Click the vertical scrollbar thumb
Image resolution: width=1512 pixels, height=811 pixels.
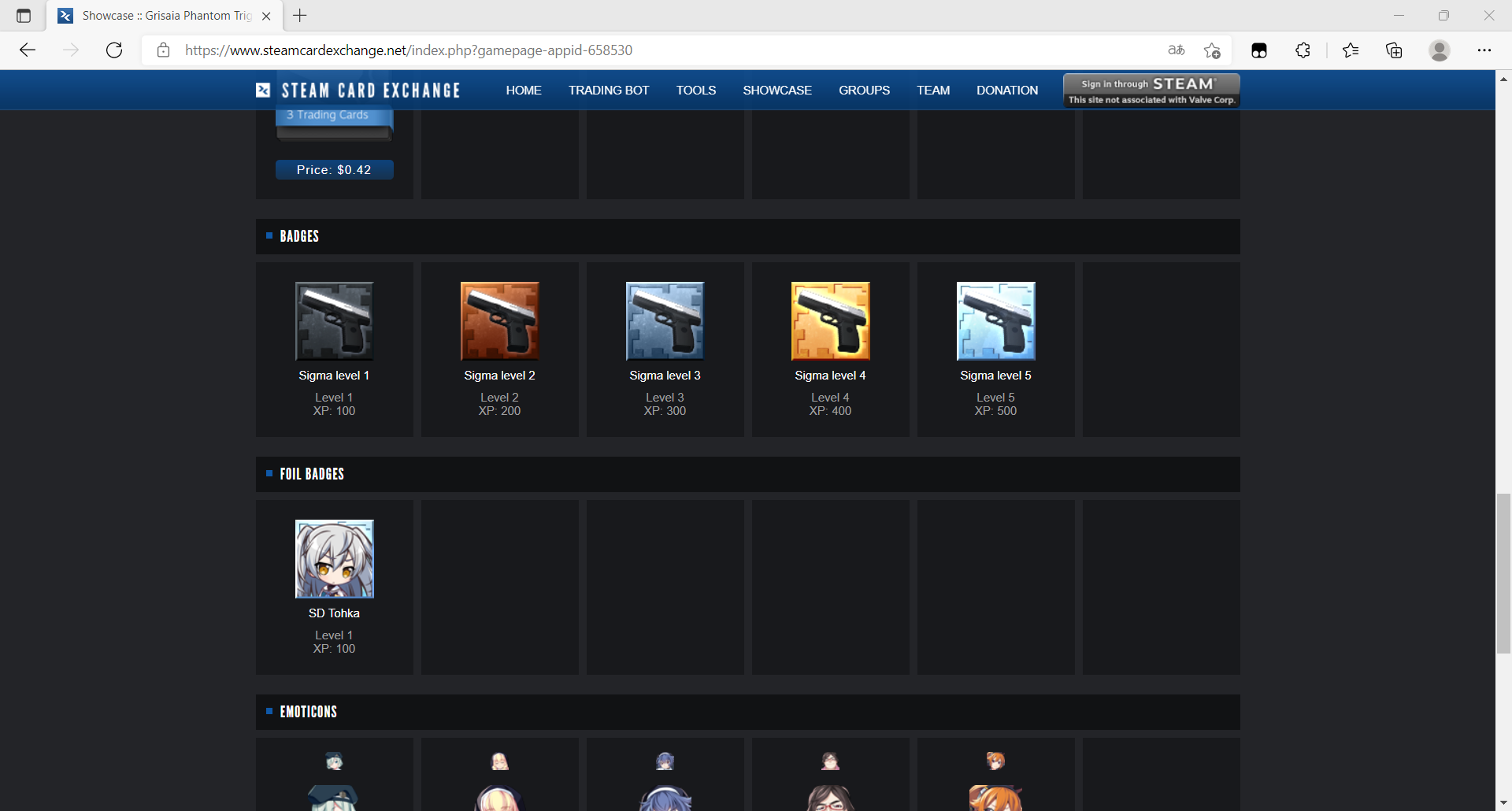(x=1503, y=573)
